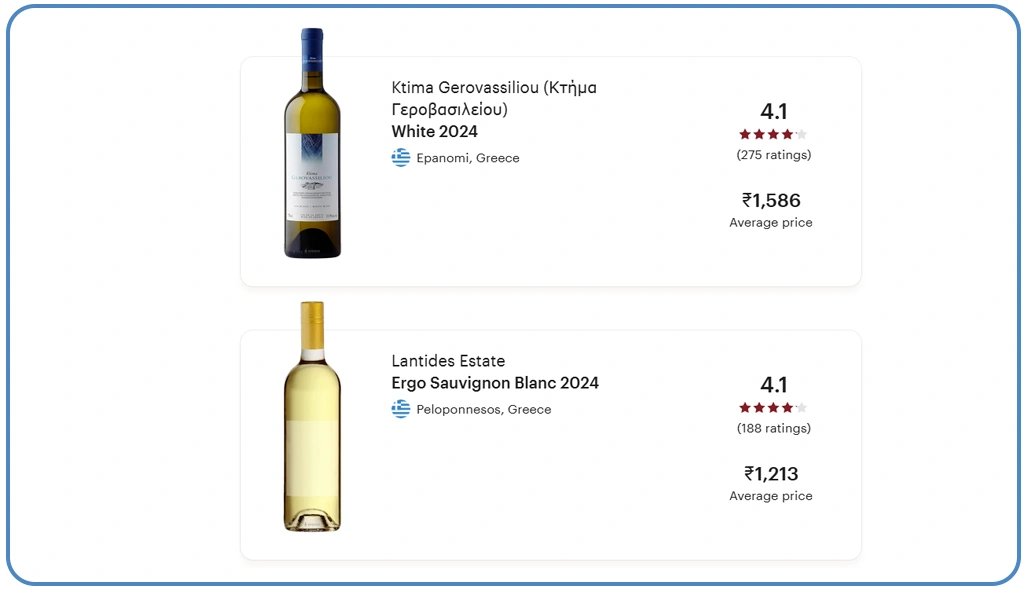Viewport: 1026px width, 589px height.
Task: View the 275 ratings count
Action: click(773, 155)
